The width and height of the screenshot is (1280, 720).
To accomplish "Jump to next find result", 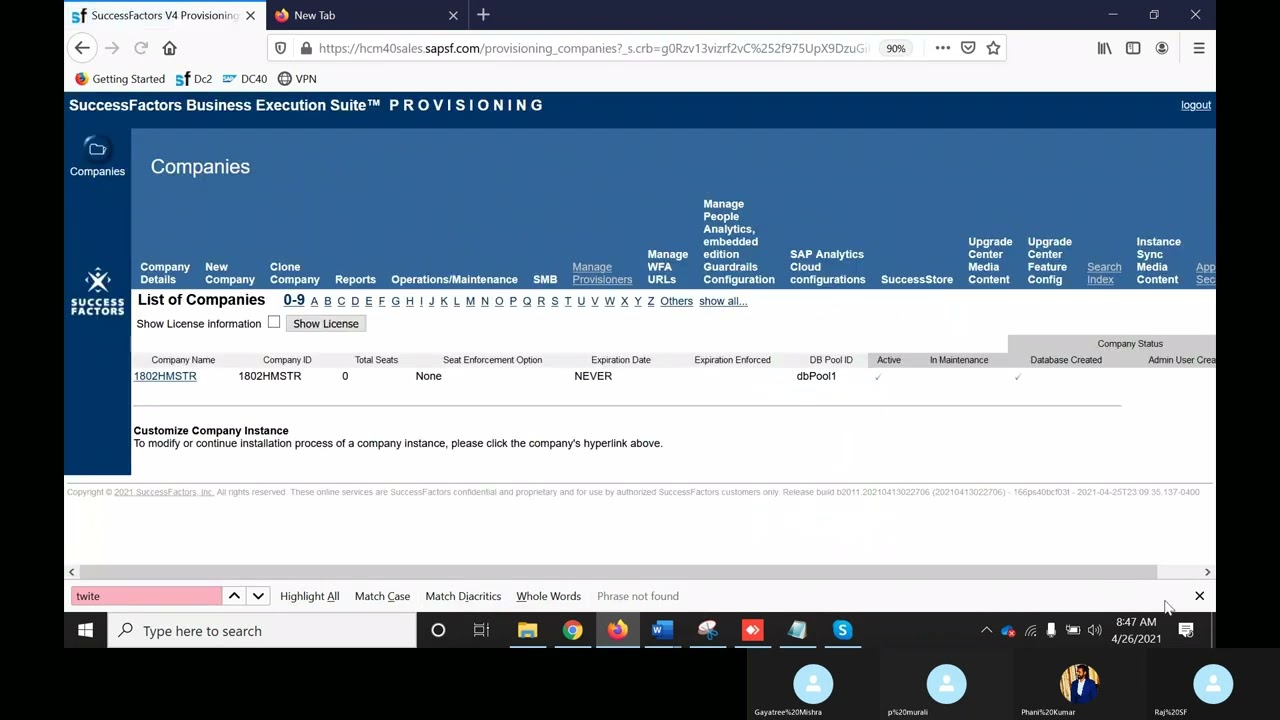I will pos(258,596).
